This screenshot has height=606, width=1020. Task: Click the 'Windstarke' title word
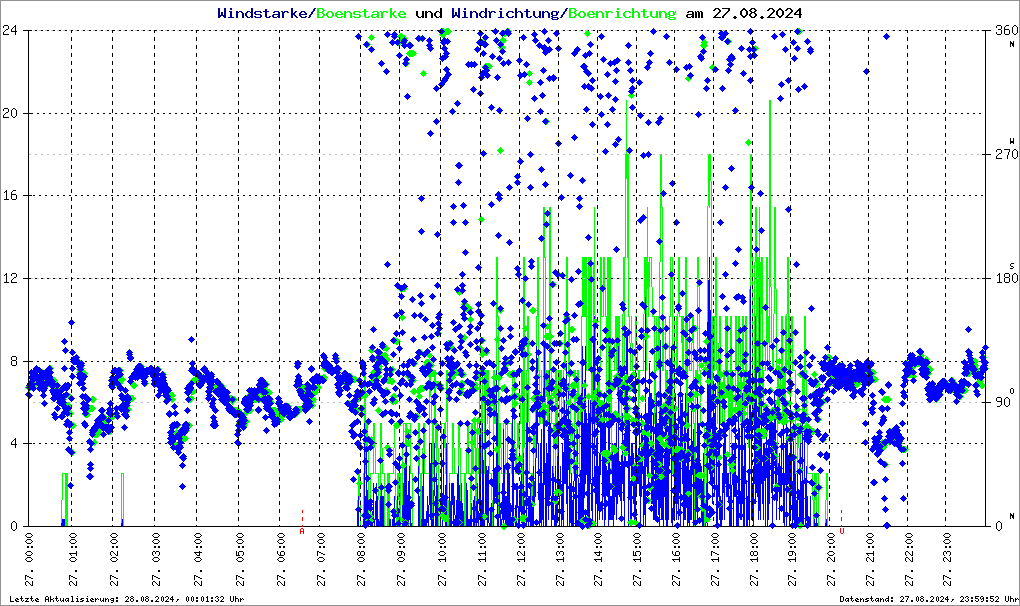tap(262, 13)
